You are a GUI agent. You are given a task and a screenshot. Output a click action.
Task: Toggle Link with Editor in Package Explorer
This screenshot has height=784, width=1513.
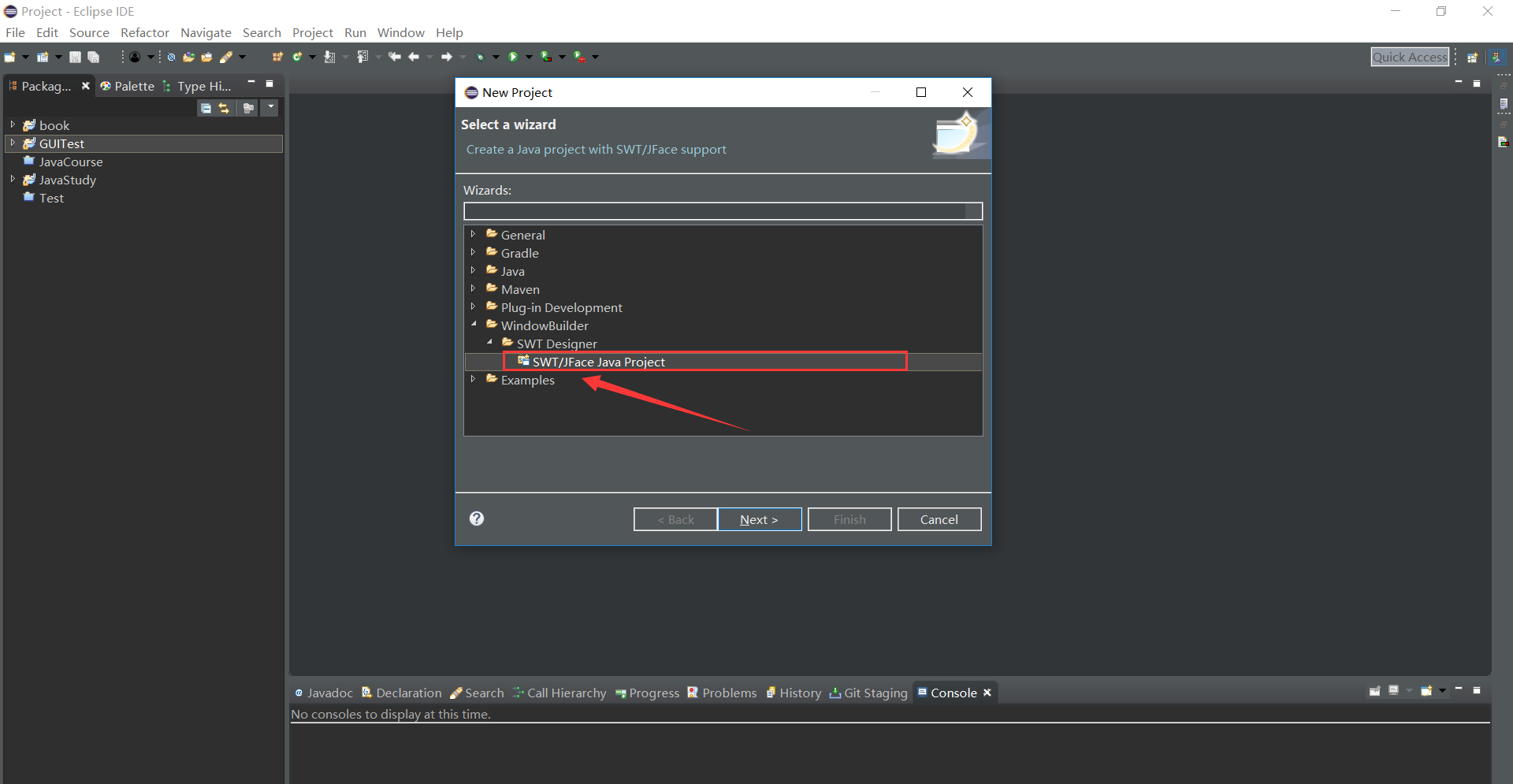(x=225, y=108)
